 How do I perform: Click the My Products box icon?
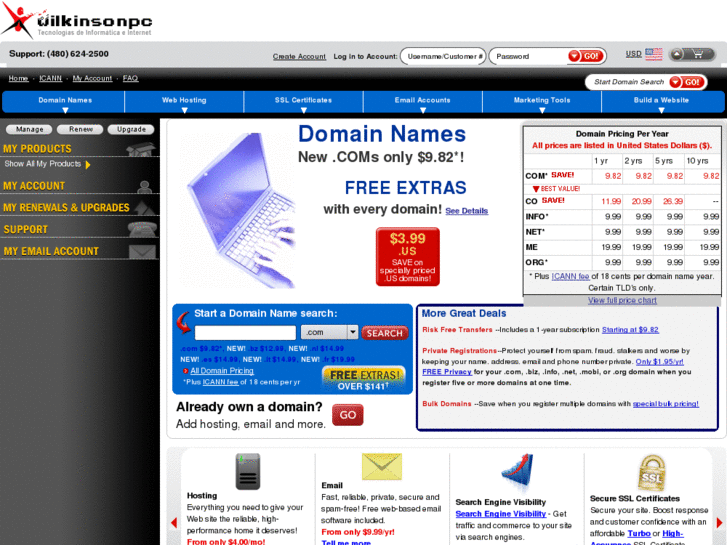pos(140,149)
